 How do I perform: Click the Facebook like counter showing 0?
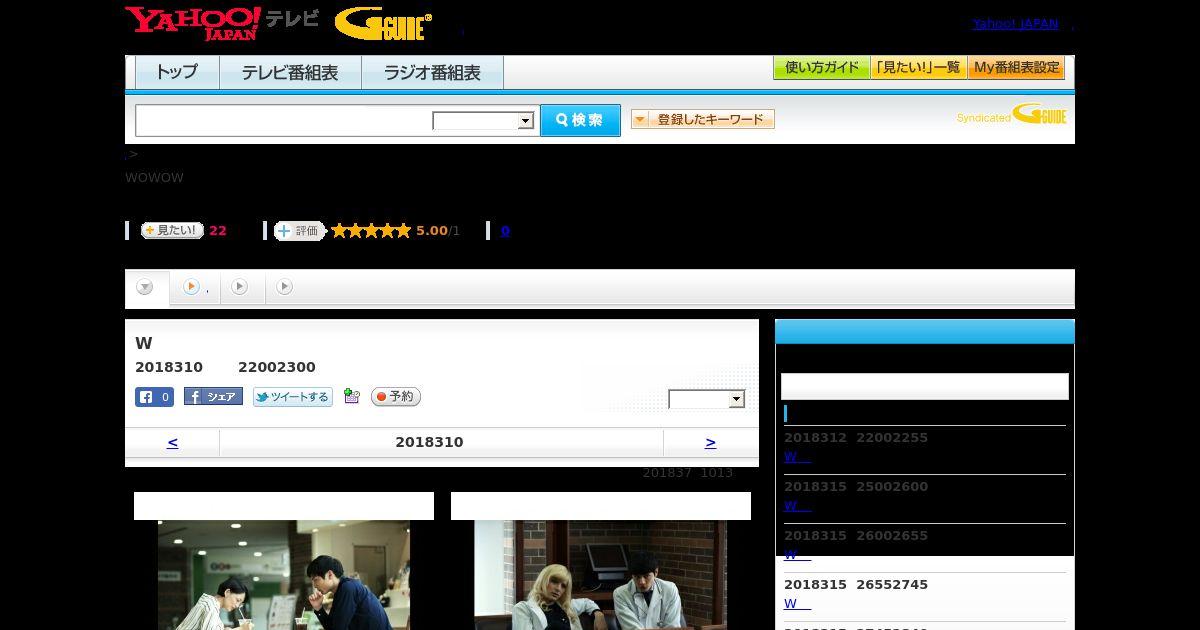154,397
